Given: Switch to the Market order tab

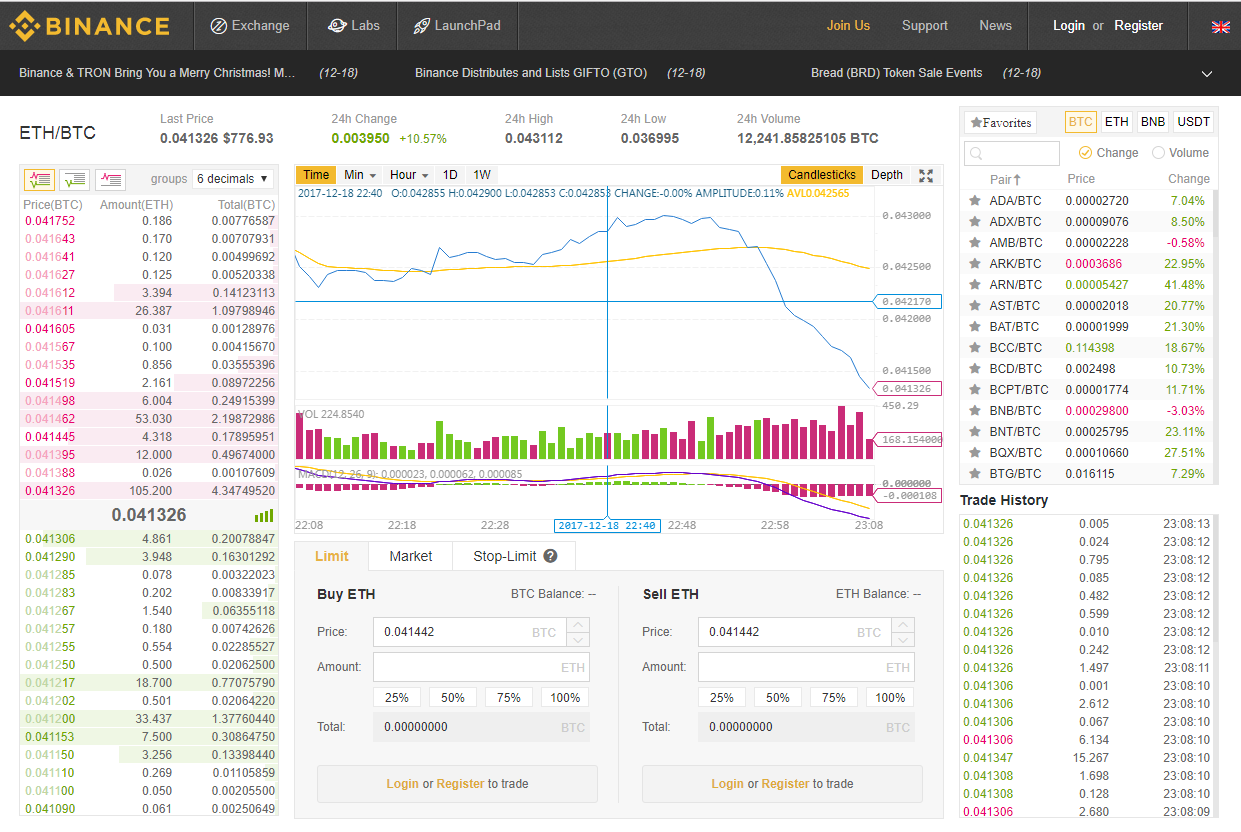Looking at the screenshot, I should point(410,556).
